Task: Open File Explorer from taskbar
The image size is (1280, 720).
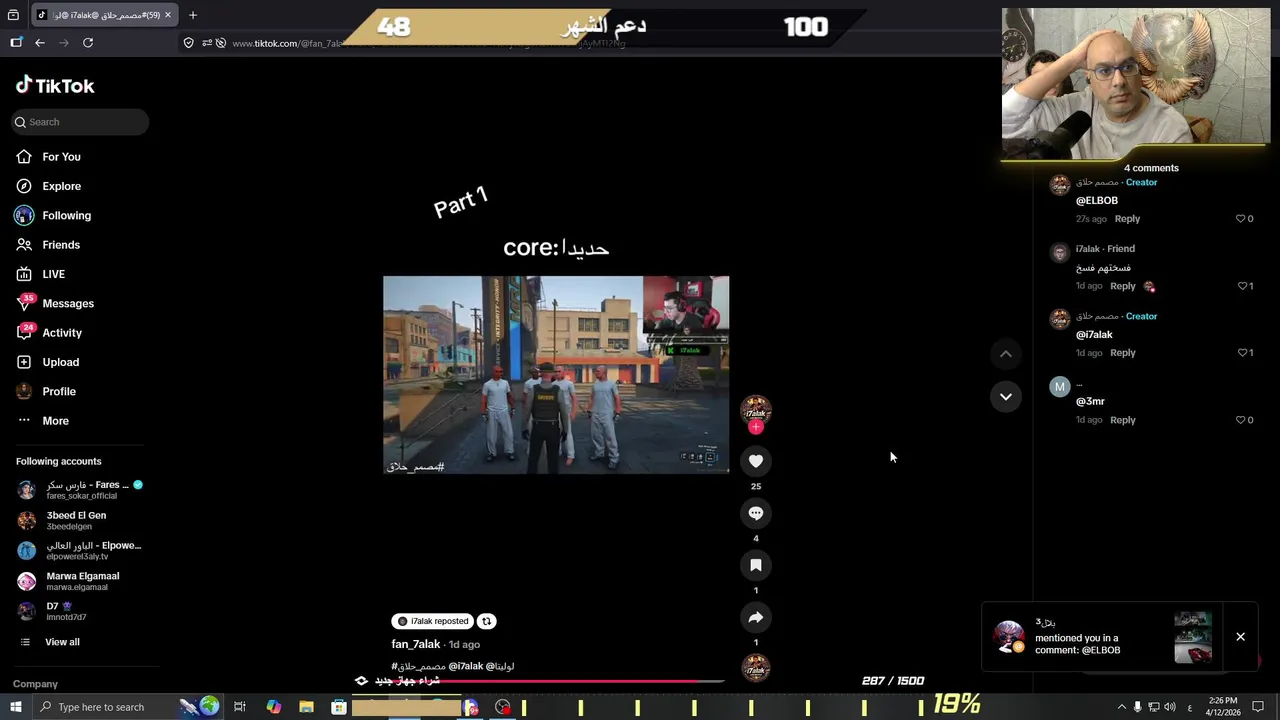Action: tap(306, 707)
